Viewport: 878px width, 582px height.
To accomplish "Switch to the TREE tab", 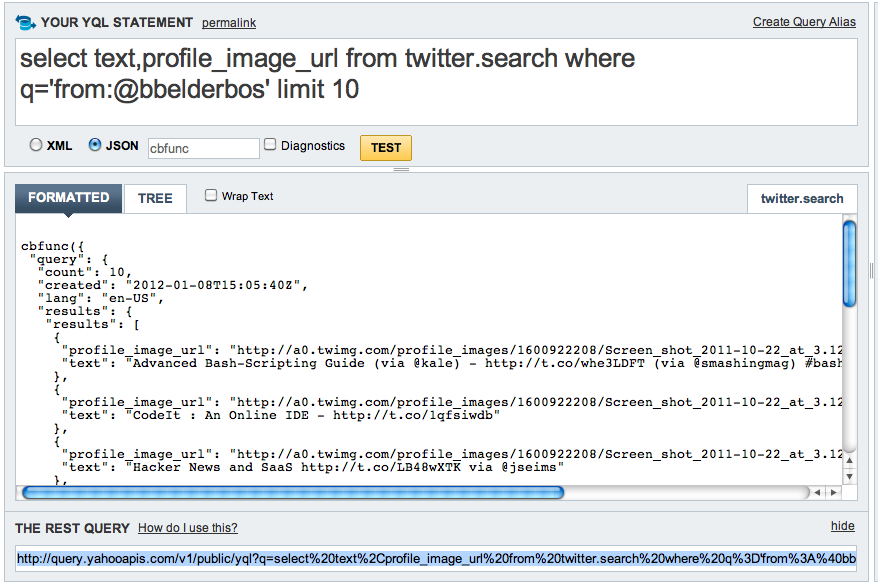I will (155, 198).
